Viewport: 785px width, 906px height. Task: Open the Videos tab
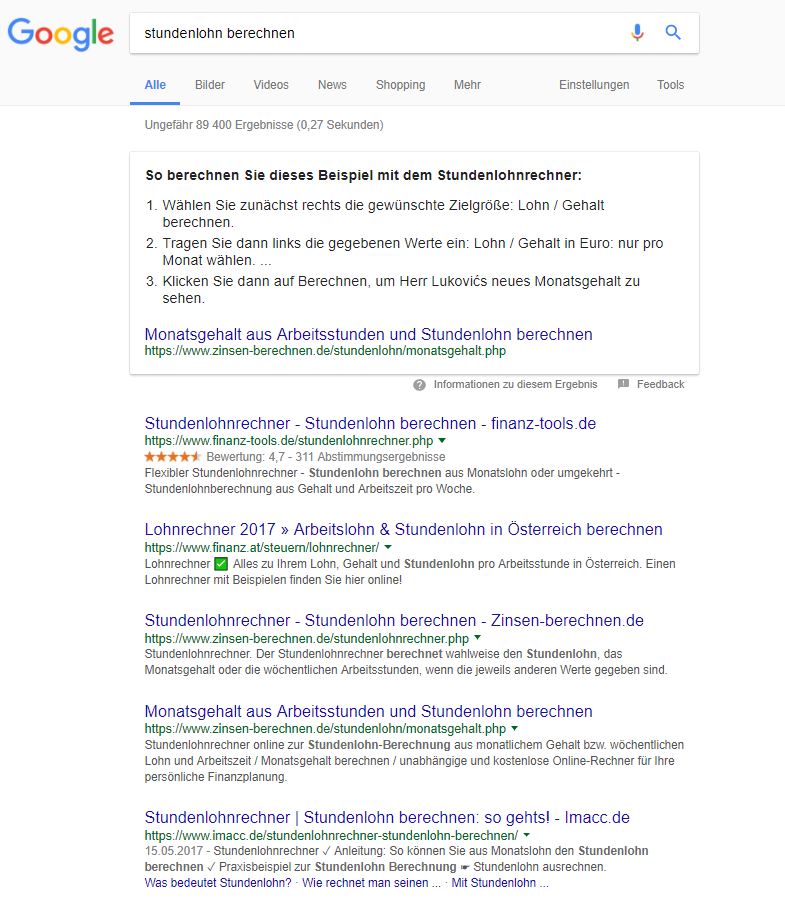(x=271, y=85)
